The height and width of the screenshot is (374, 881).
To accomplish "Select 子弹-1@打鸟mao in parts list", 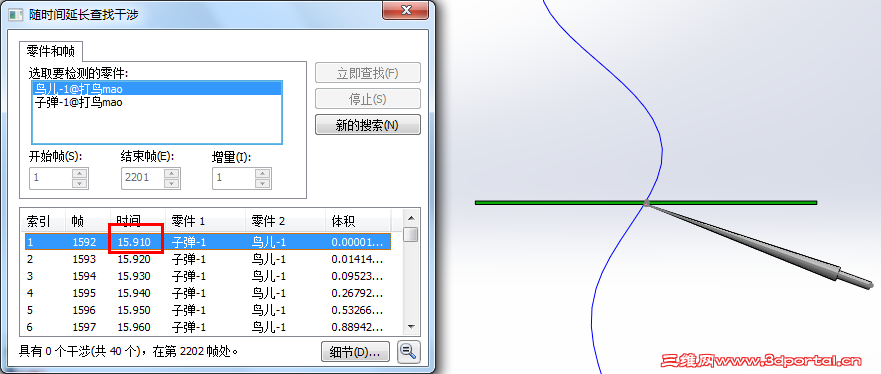I will (x=157, y=103).
